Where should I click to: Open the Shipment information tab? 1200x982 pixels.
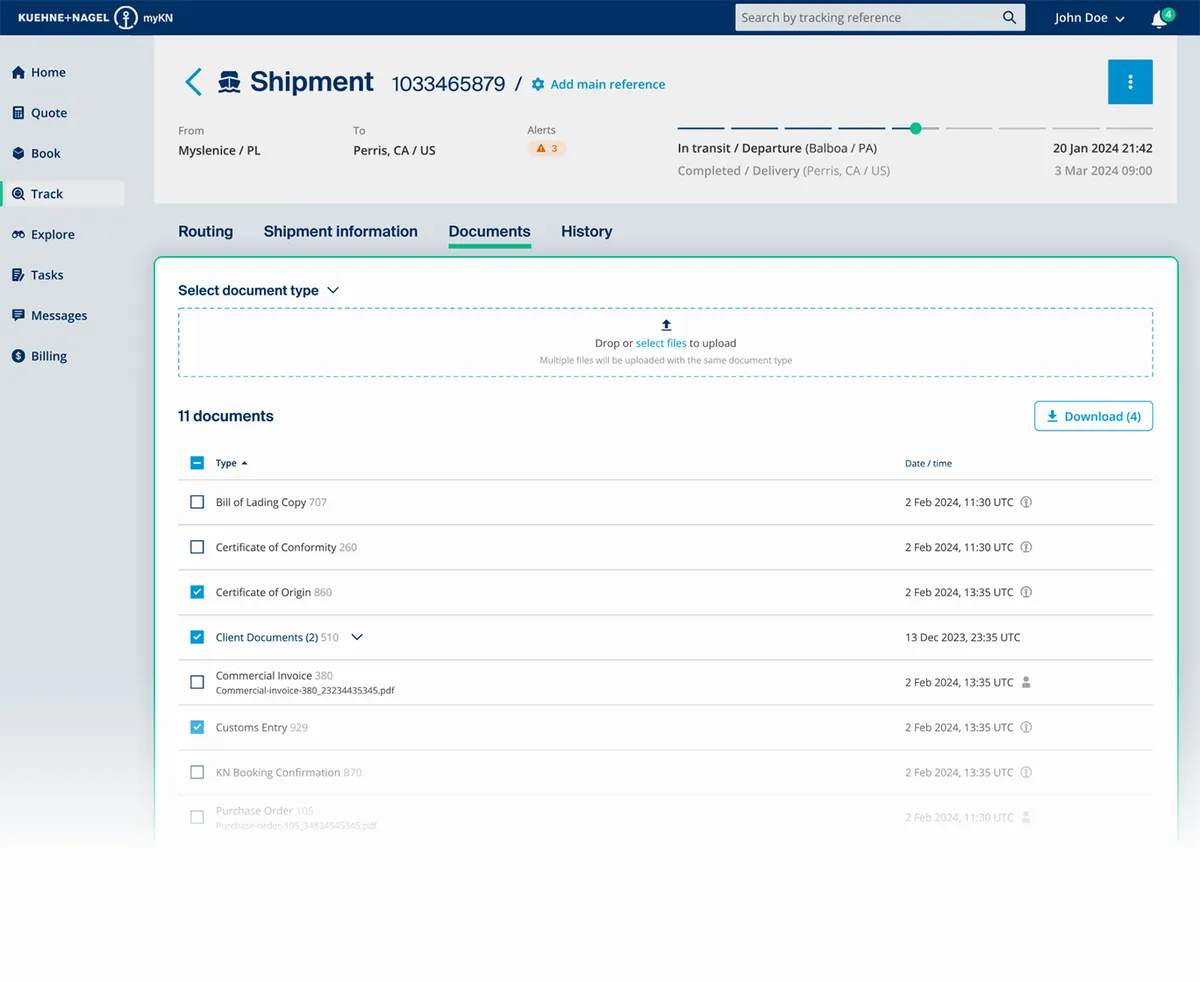[x=340, y=232]
